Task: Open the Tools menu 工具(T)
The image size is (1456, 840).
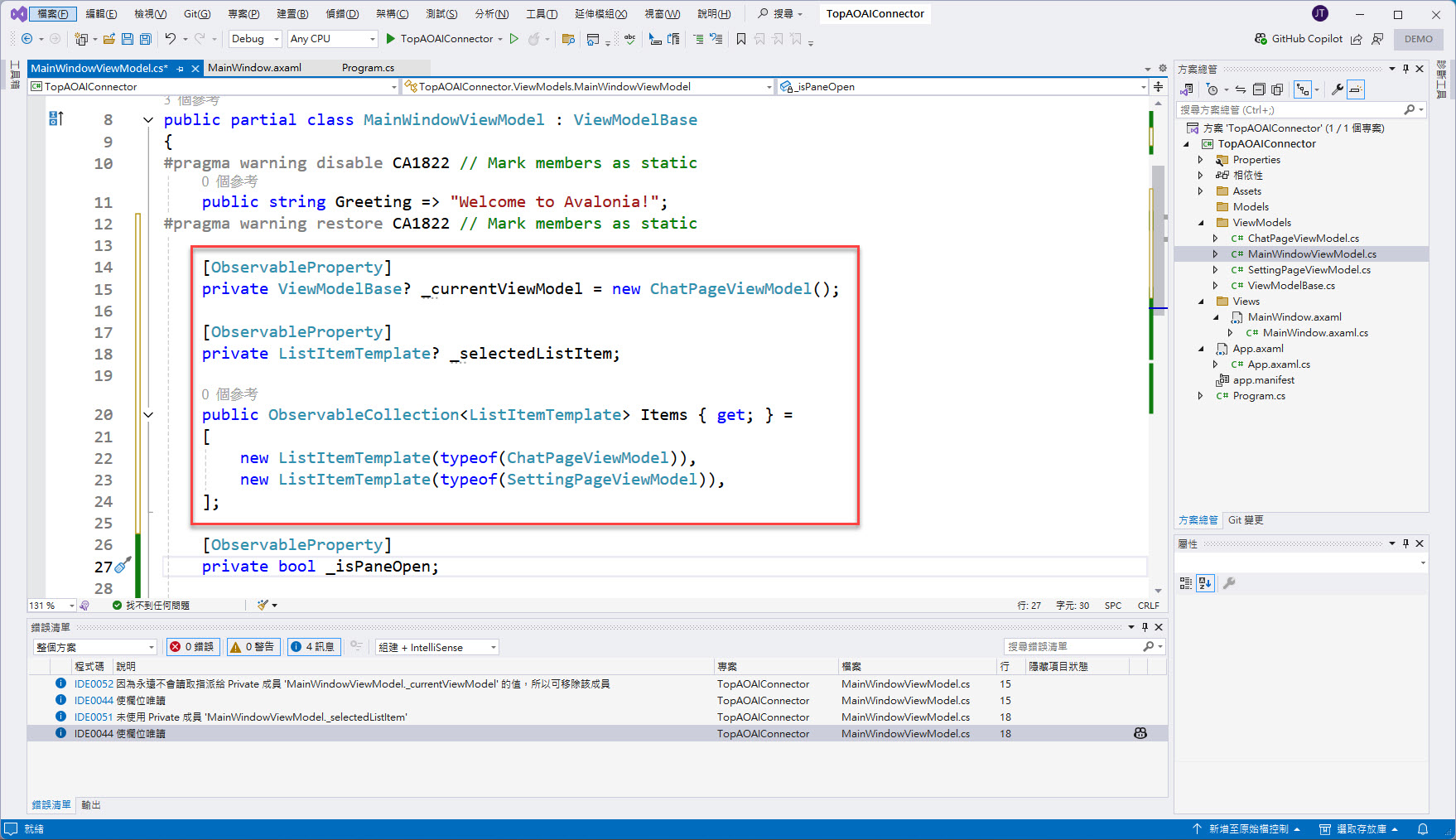Action: [x=542, y=14]
